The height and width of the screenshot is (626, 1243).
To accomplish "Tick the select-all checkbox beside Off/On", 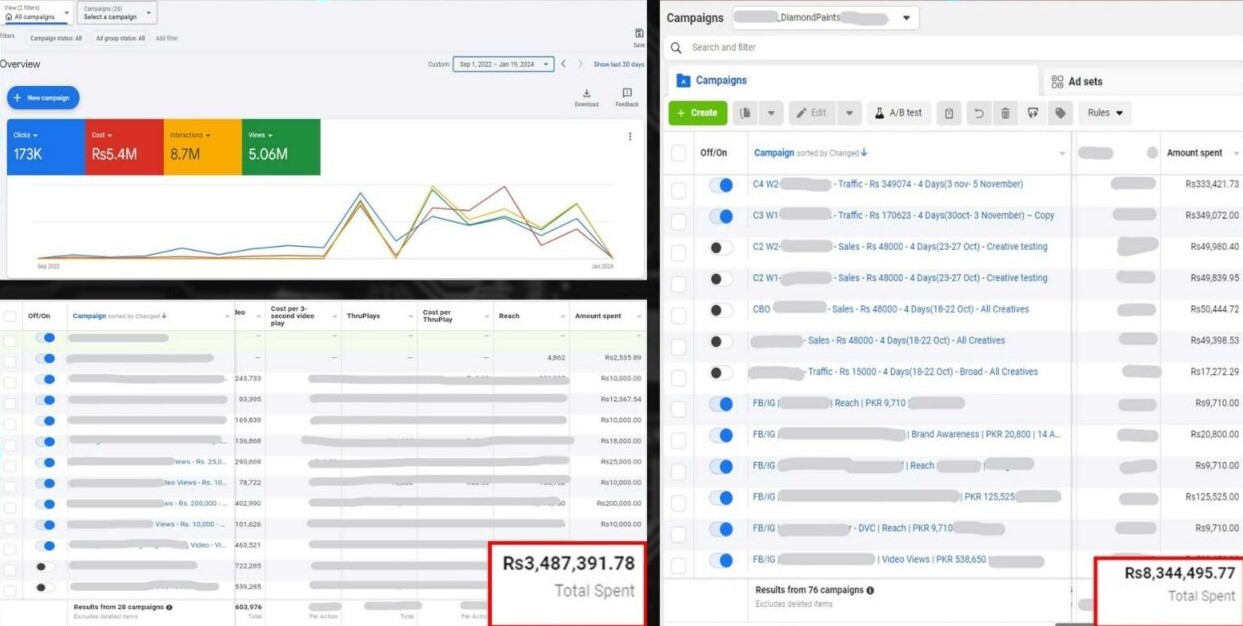I will [x=679, y=153].
